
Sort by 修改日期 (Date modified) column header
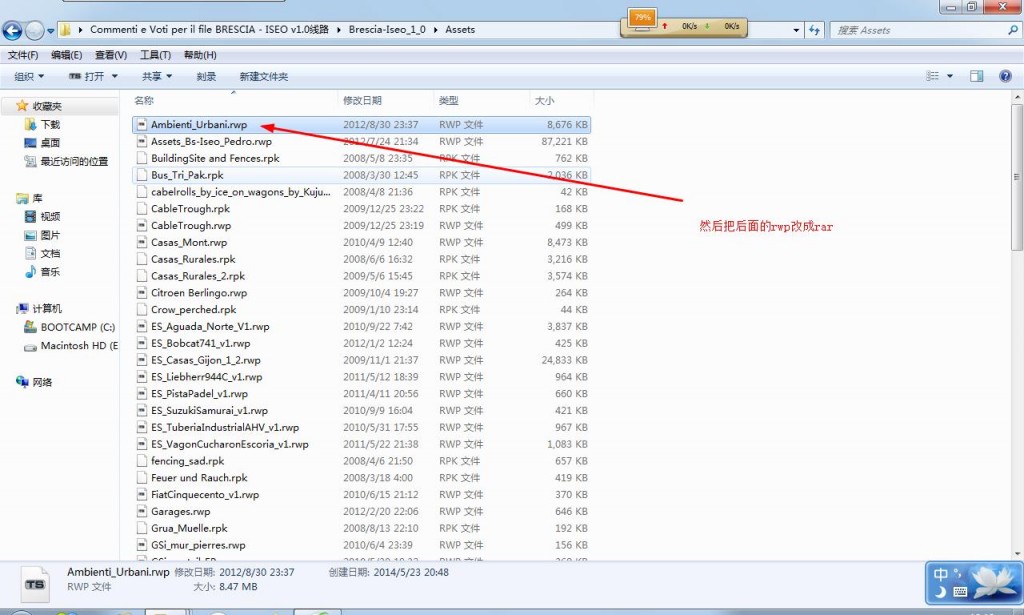362,101
